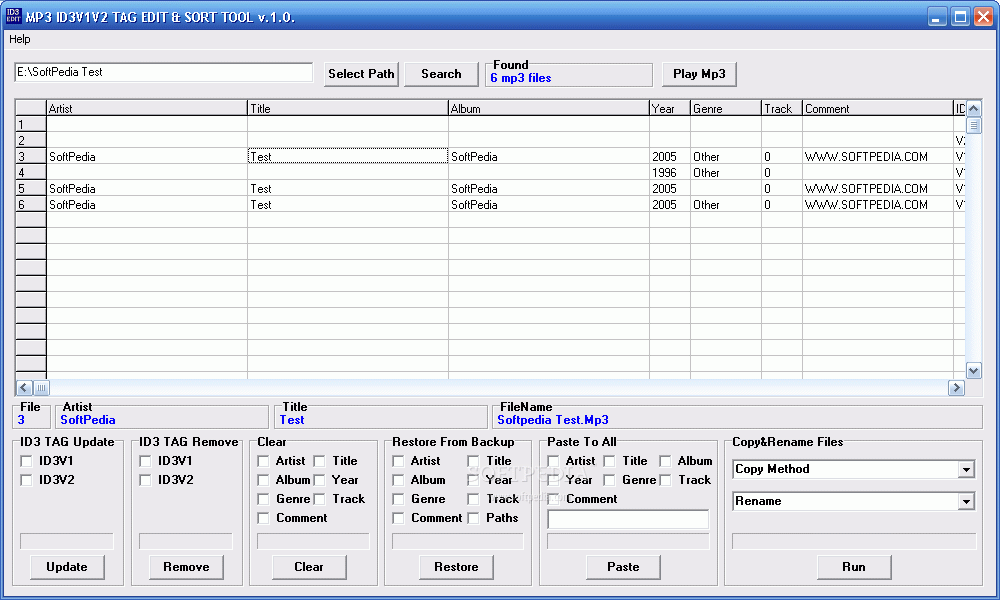Image resolution: width=1000 pixels, height=600 pixels.
Task: Click the table's scroll left arrow
Action: 24,388
